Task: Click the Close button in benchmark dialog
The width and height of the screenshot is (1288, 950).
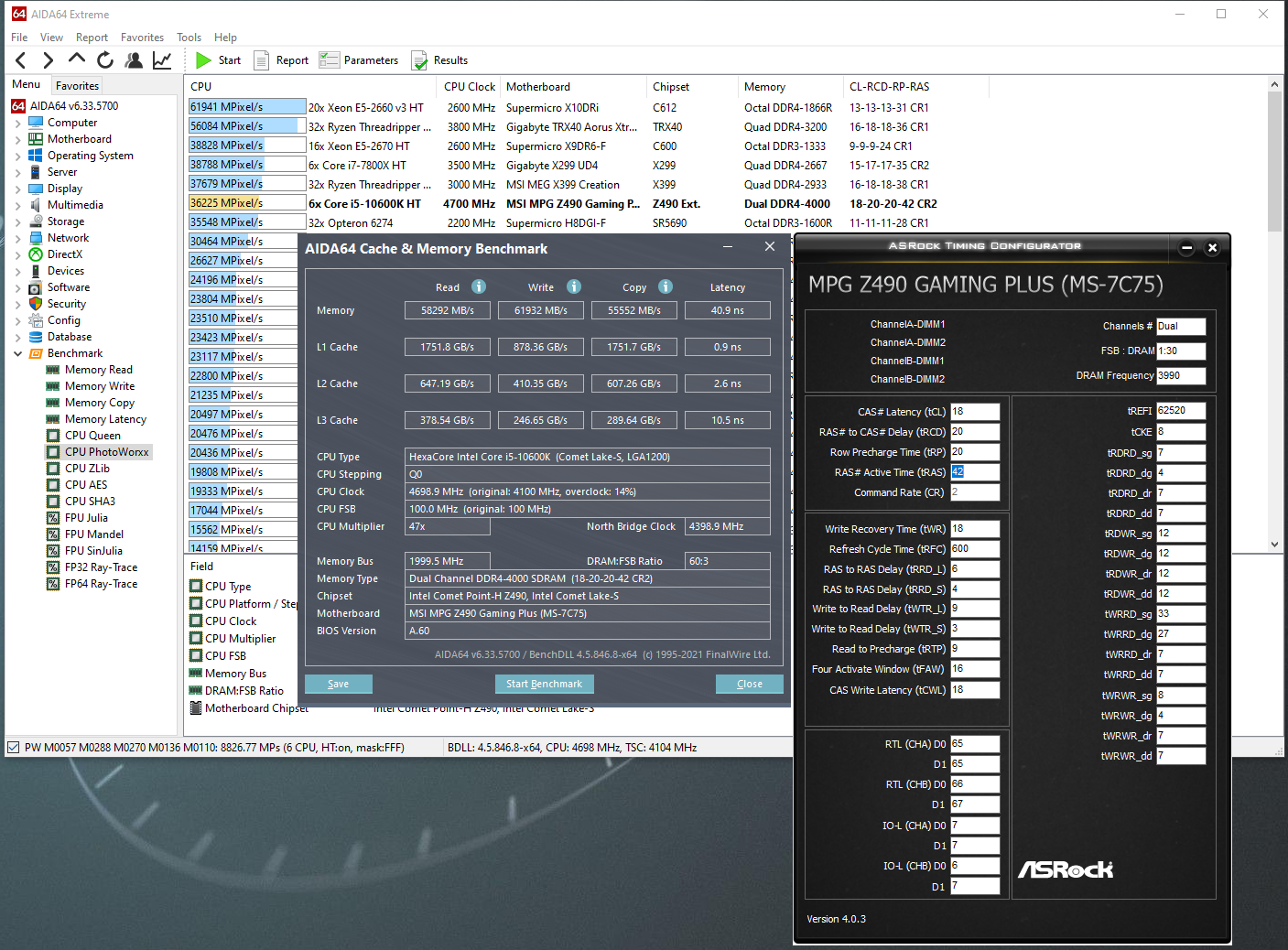Action: point(750,684)
